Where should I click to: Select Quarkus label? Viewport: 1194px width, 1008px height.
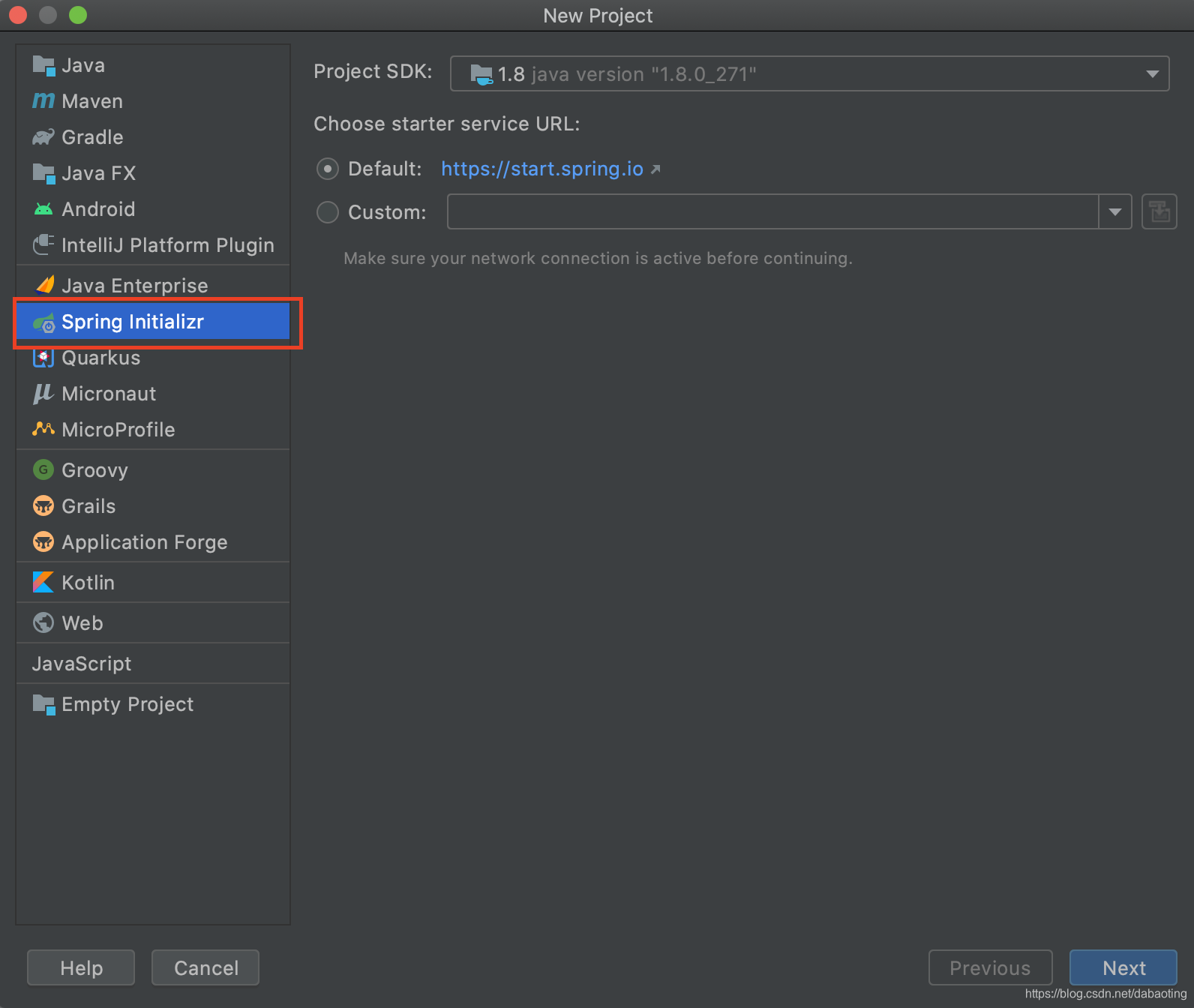coord(101,358)
